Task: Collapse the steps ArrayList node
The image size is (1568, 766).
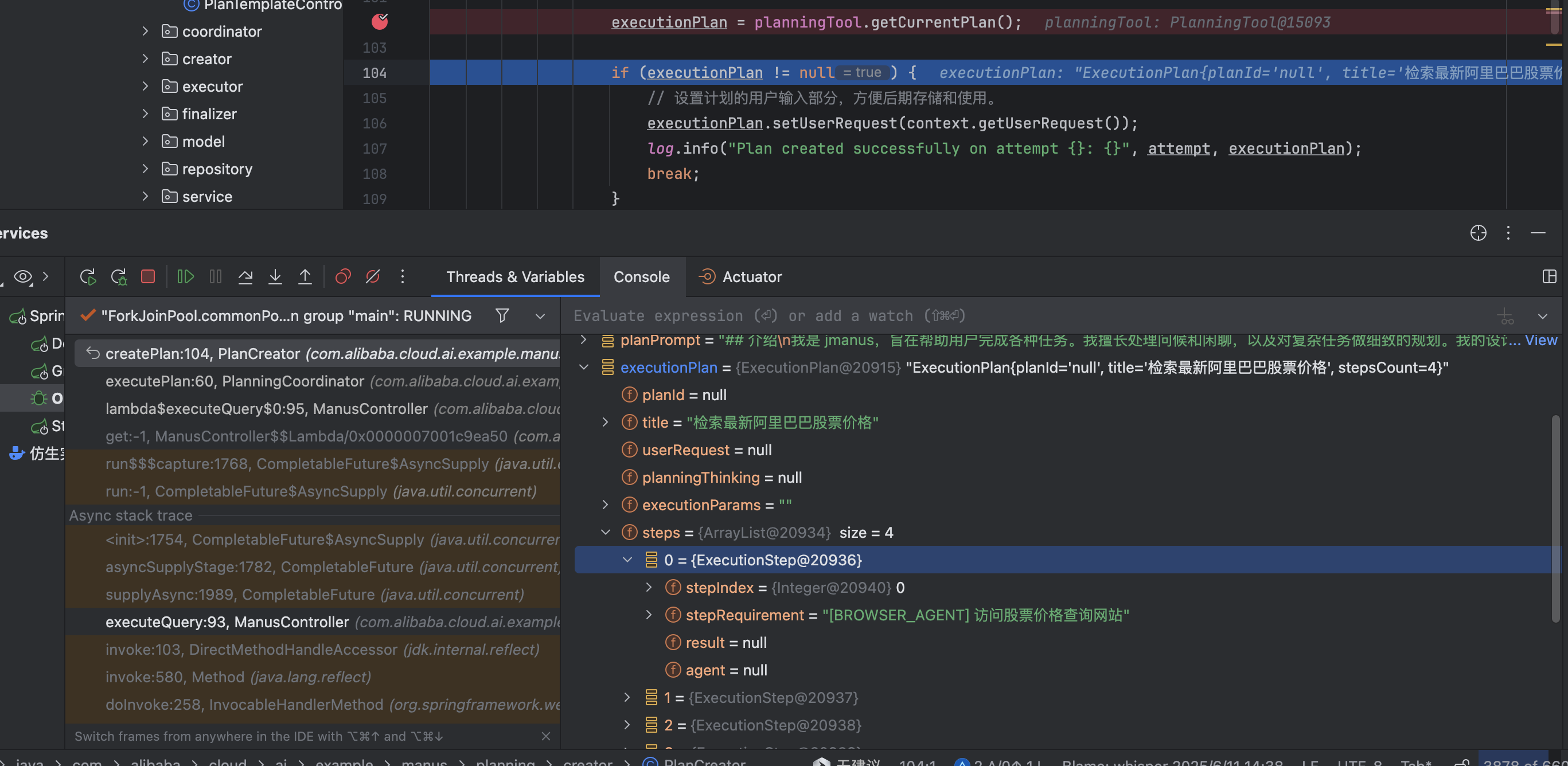Action: point(605,533)
